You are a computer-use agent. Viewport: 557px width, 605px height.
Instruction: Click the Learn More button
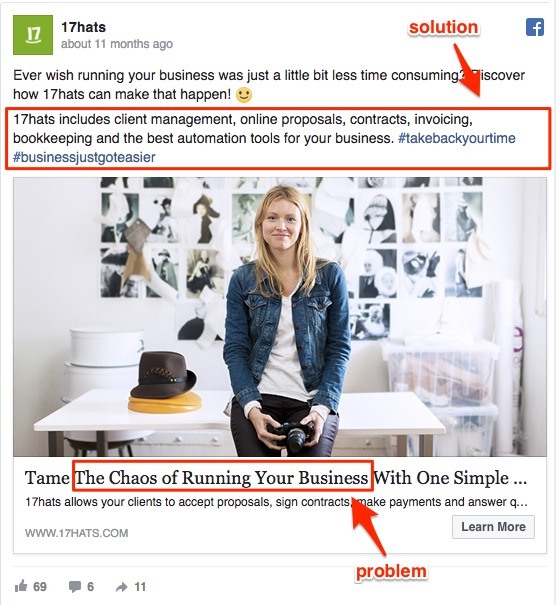point(493,527)
